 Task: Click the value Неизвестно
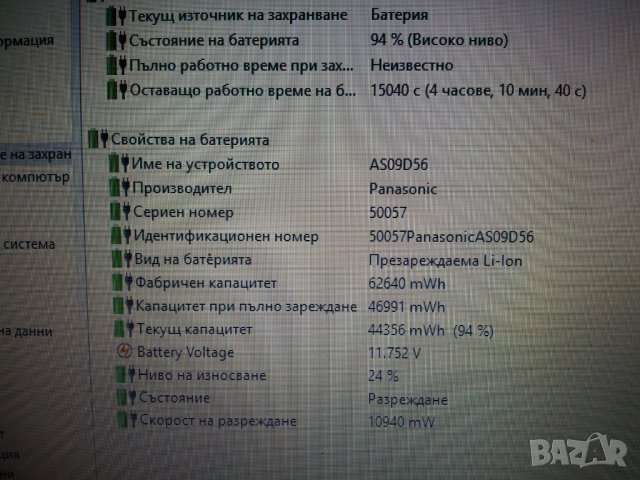(x=412, y=65)
